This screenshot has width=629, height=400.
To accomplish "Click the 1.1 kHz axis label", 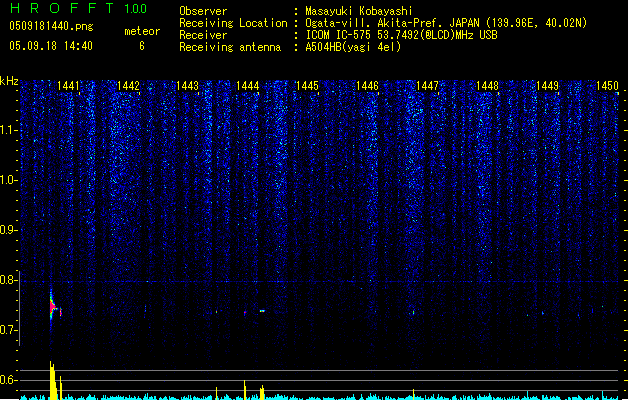I will pos(9,130).
